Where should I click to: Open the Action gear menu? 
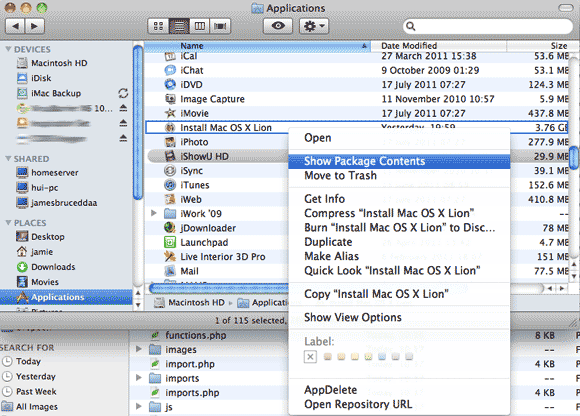point(314,26)
